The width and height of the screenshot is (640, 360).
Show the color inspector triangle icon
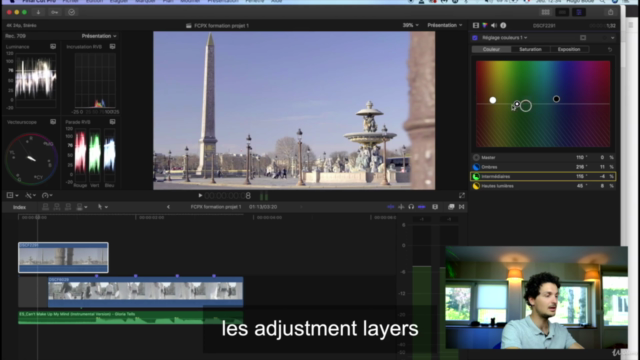pos(485,25)
